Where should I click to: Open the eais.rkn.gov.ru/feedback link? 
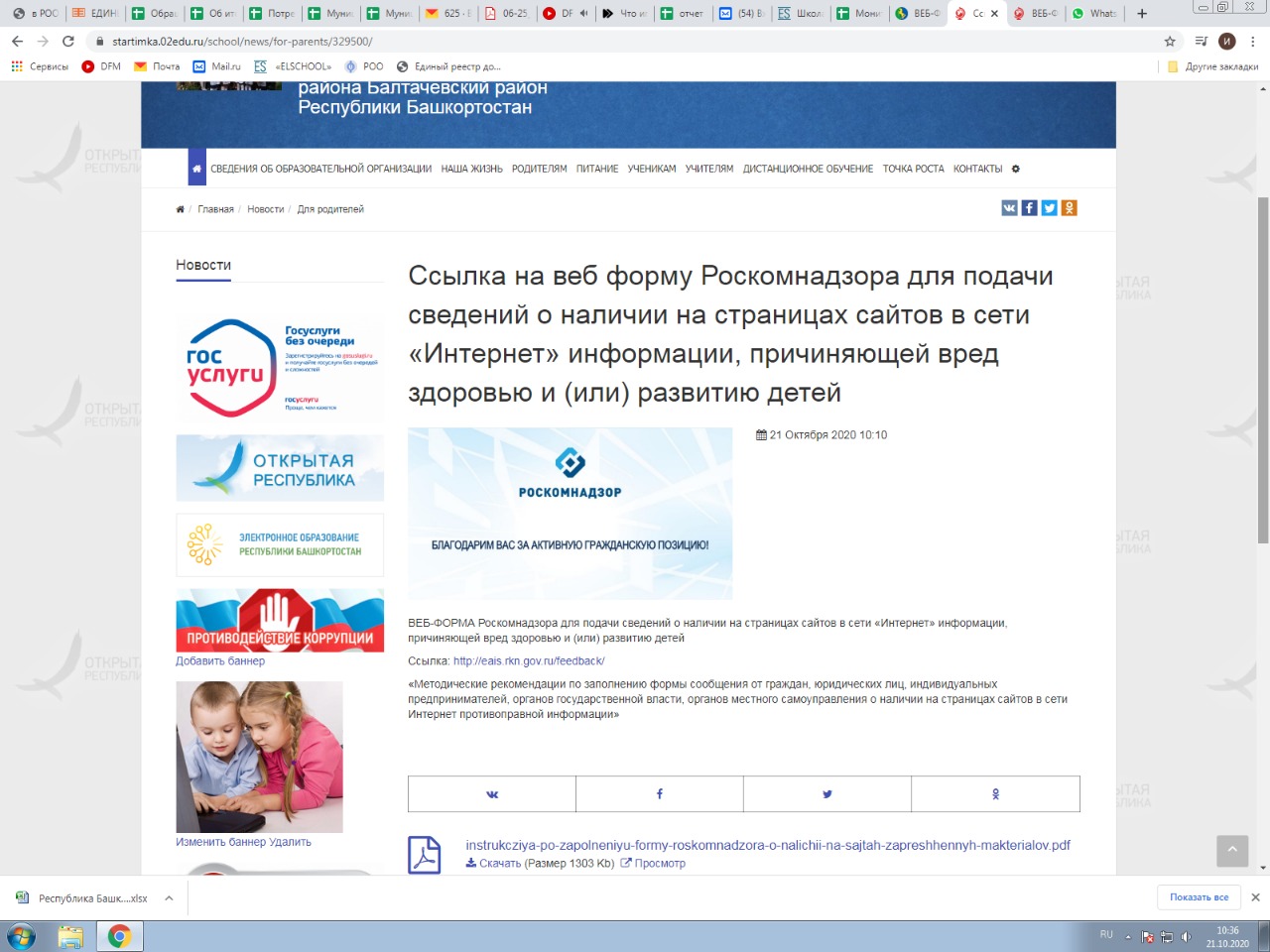[x=529, y=661]
